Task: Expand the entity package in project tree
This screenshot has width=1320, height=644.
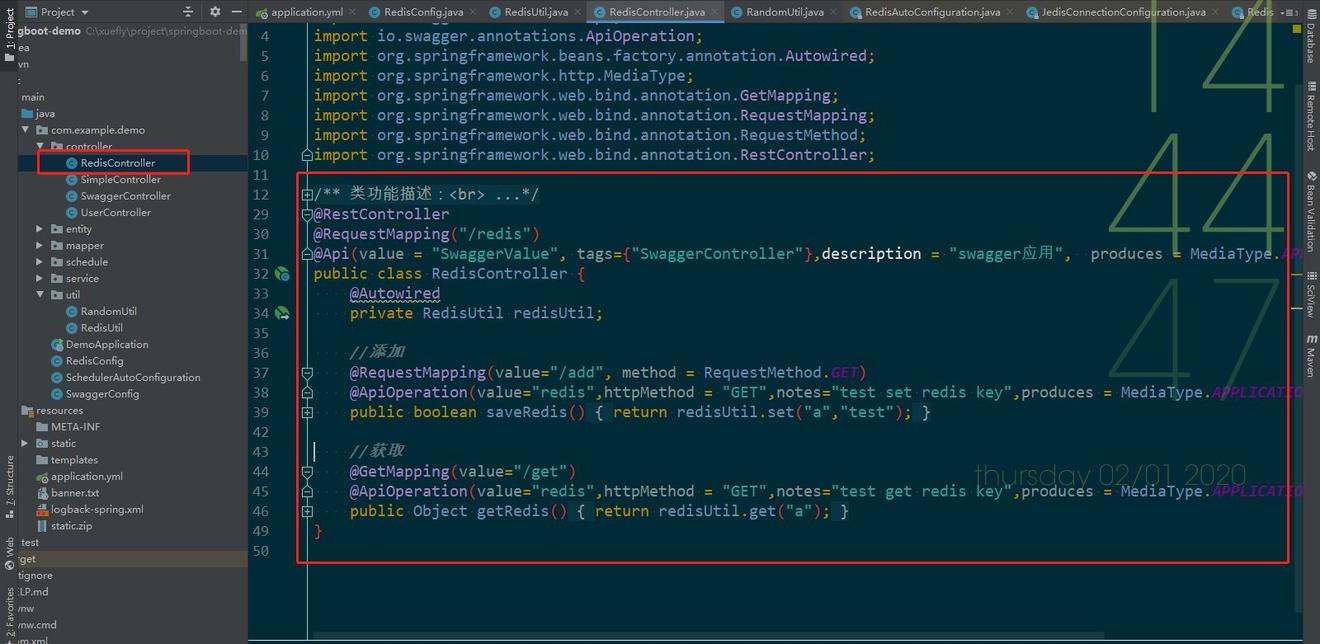Action: pos(41,229)
